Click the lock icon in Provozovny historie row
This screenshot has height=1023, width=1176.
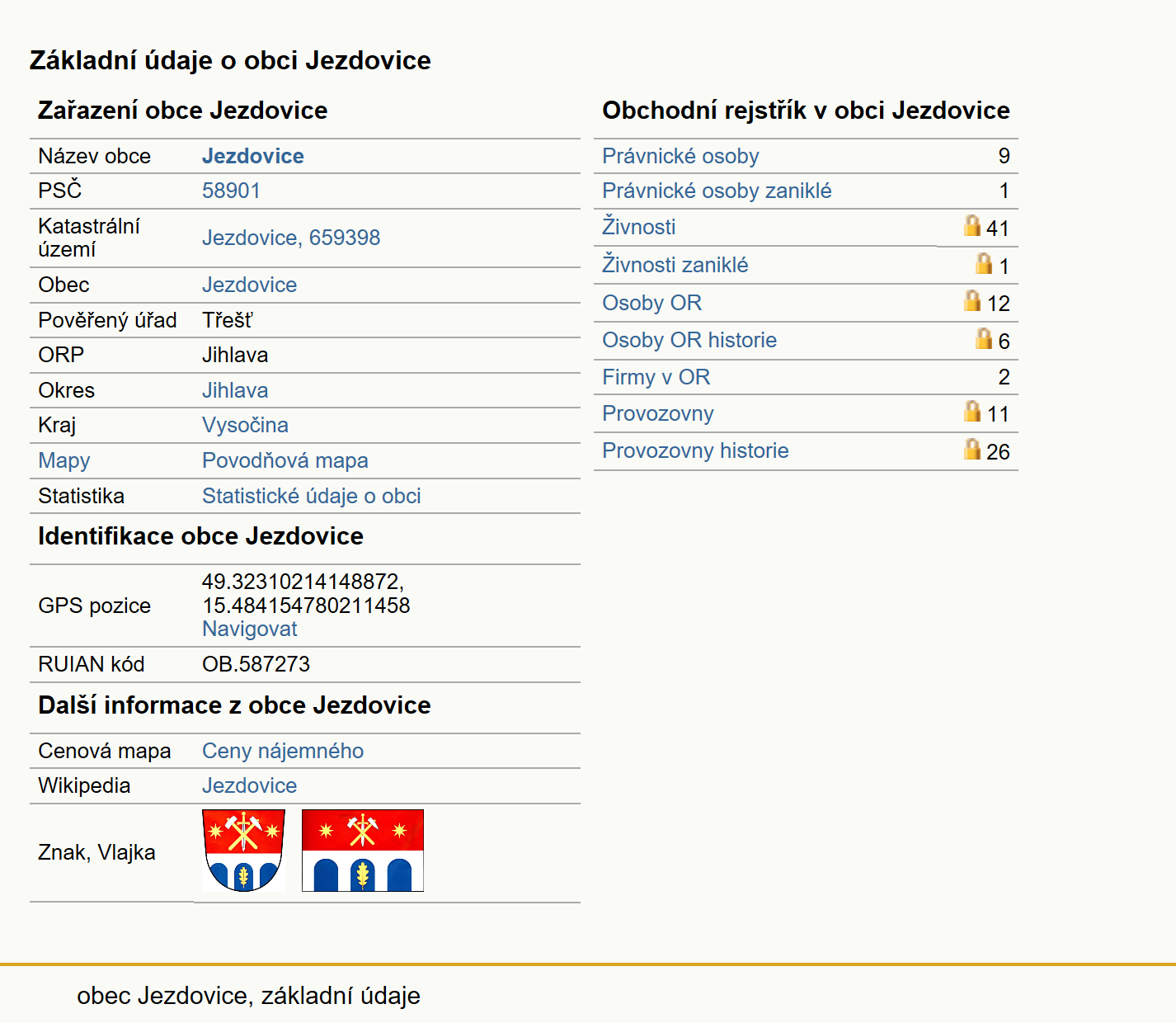[x=972, y=449]
